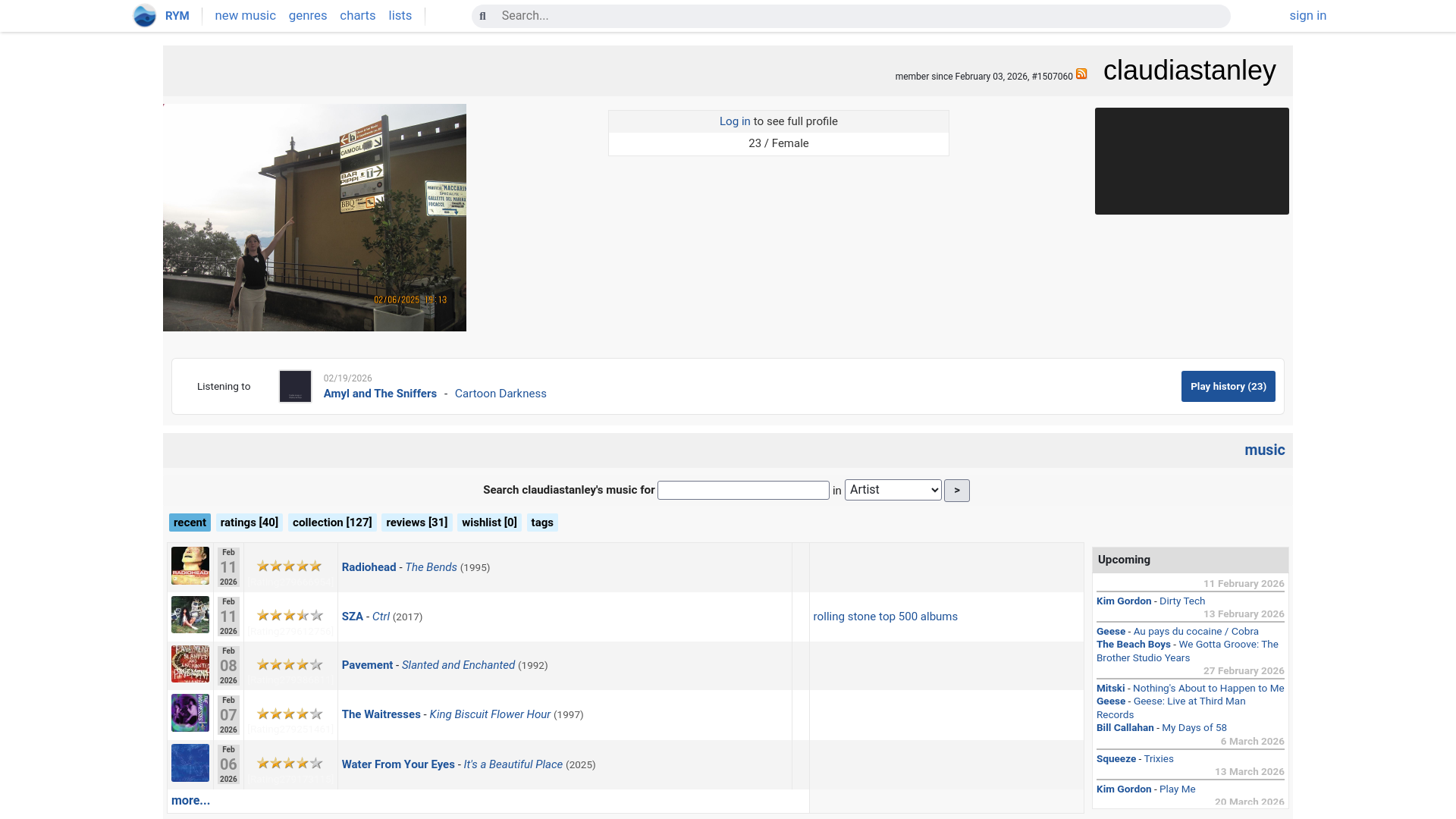Follow the sign in link
This screenshot has height=819, width=1456.
pos(1307,16)
